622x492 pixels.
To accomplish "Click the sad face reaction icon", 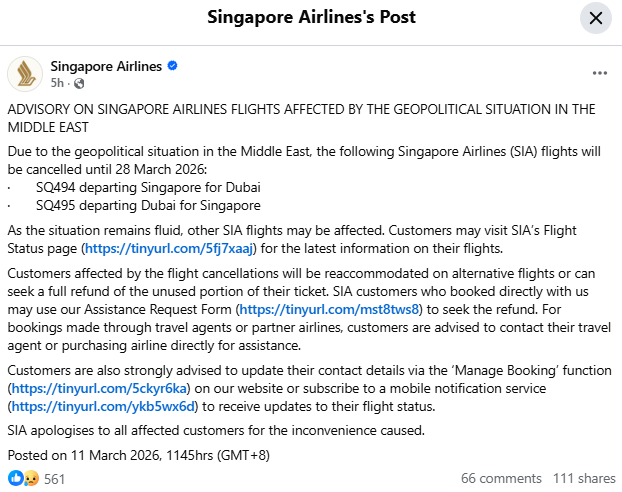I will (x=30, y=479).
